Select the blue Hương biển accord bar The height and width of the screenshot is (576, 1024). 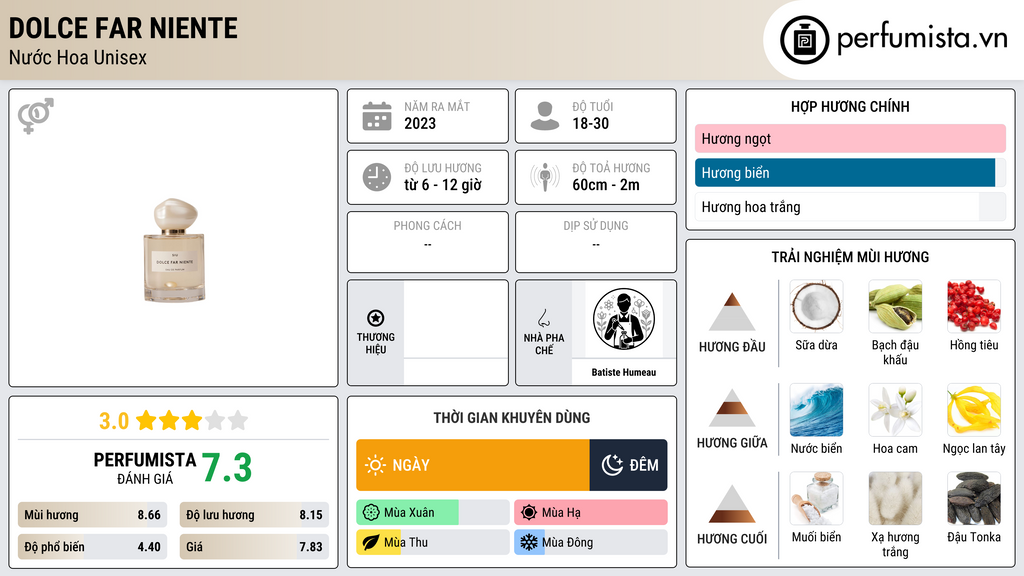click(x=850, y=172)
